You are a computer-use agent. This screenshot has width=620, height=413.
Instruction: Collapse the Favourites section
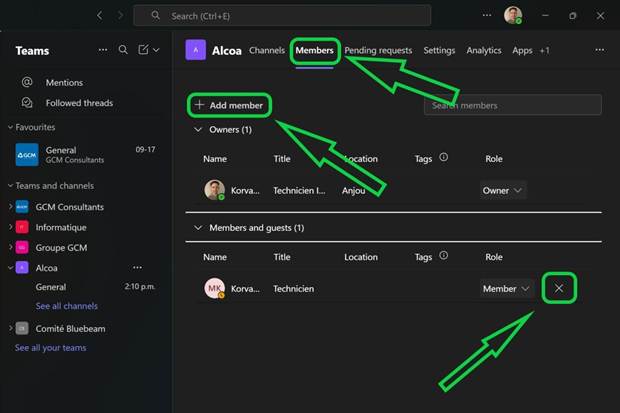(10, 127)
